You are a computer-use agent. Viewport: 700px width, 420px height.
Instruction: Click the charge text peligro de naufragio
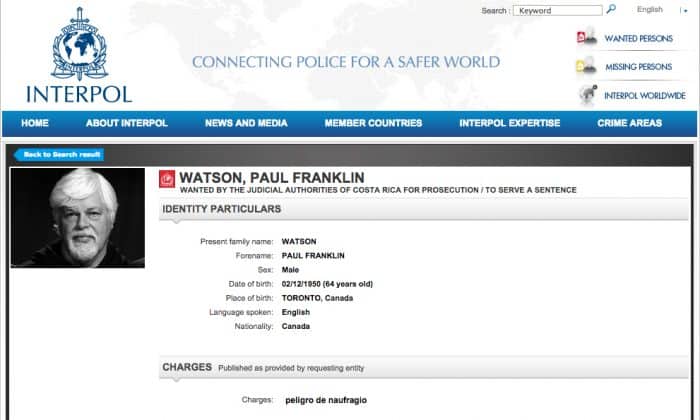(x=326, y=400)
